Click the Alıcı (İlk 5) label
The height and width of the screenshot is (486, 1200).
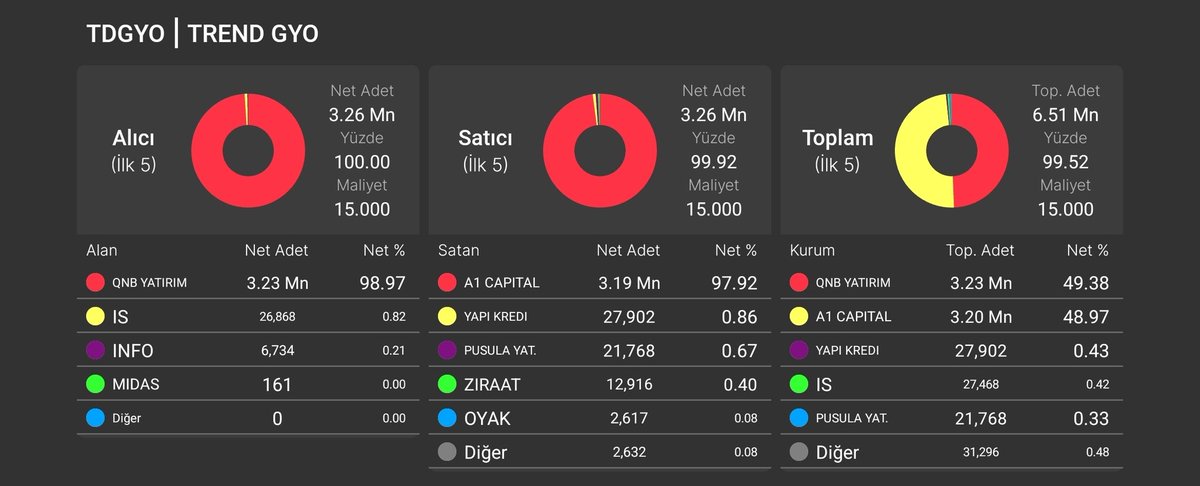133,151
